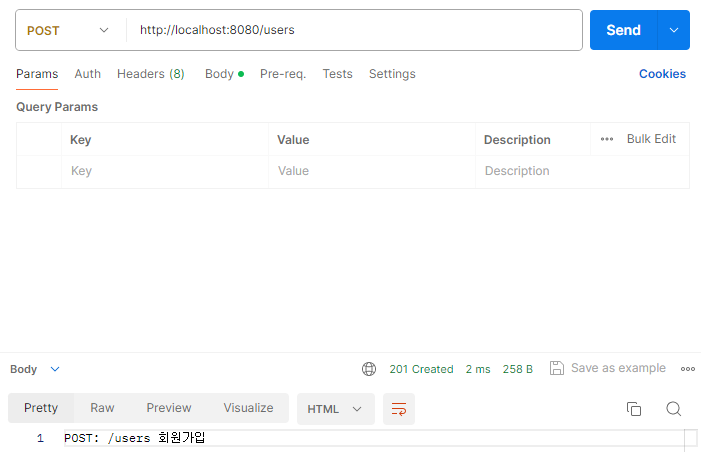Open the Headers (8) tab
Viewport: 701px width, 452px height.
coord(151,74)
